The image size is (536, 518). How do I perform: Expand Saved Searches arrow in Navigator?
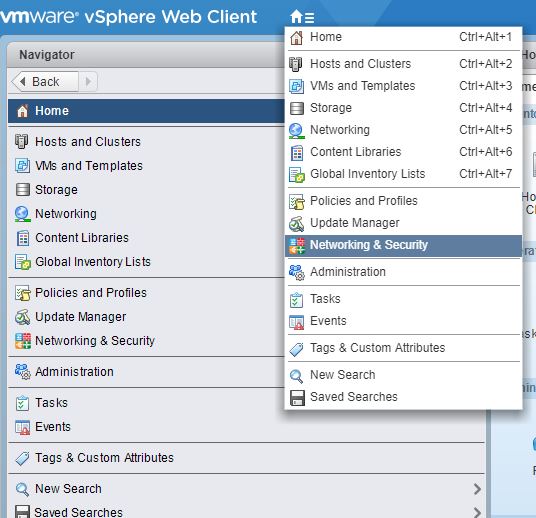pos(478,512)
